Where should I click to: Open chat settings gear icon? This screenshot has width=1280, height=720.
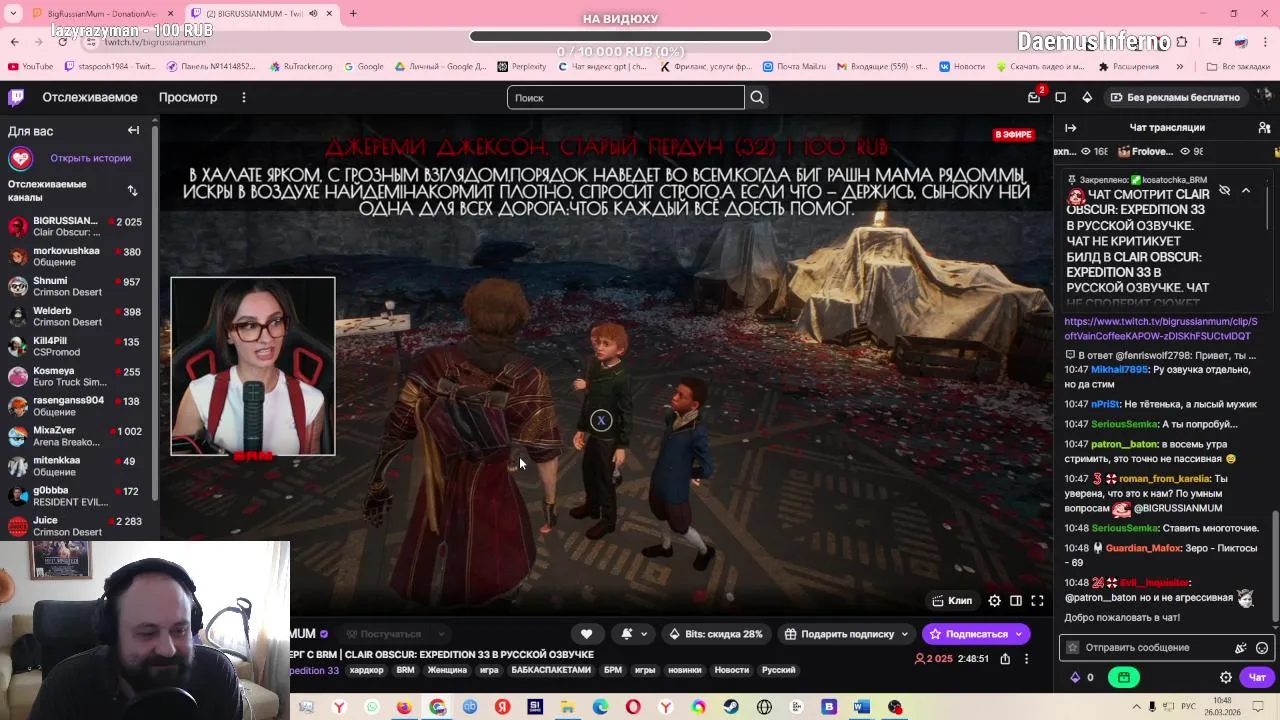click(x=1226, y=677)
